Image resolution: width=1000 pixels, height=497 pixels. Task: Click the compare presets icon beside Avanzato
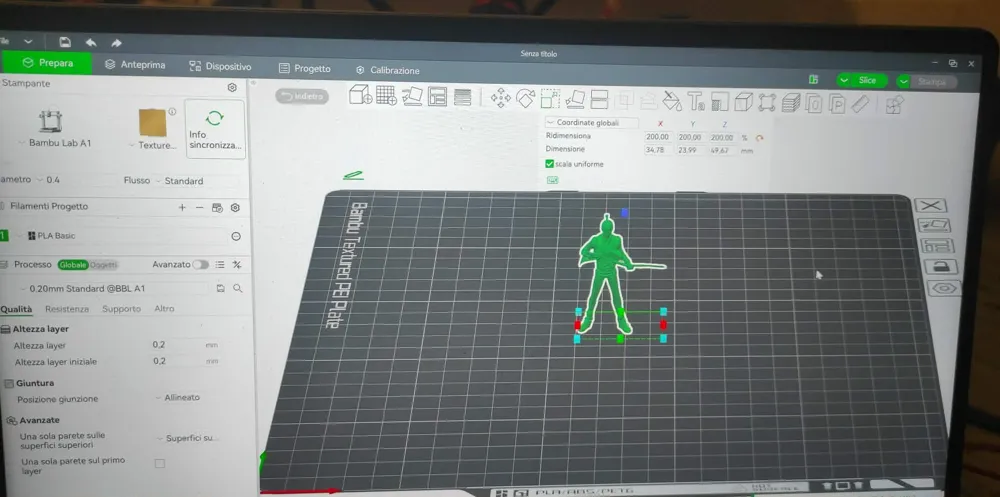(237, 265)
